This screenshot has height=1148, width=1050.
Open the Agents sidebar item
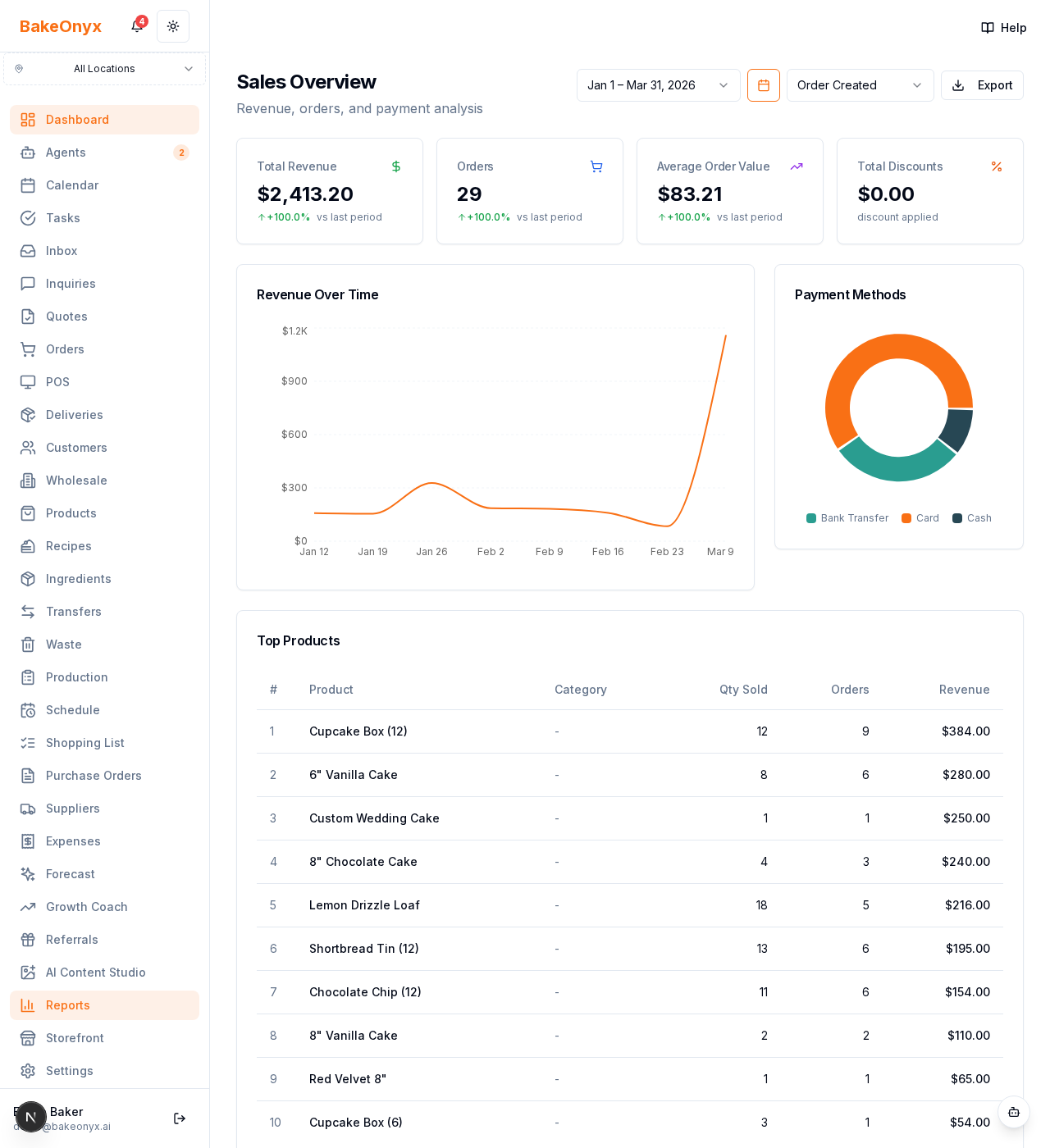(x=104, y=153)
